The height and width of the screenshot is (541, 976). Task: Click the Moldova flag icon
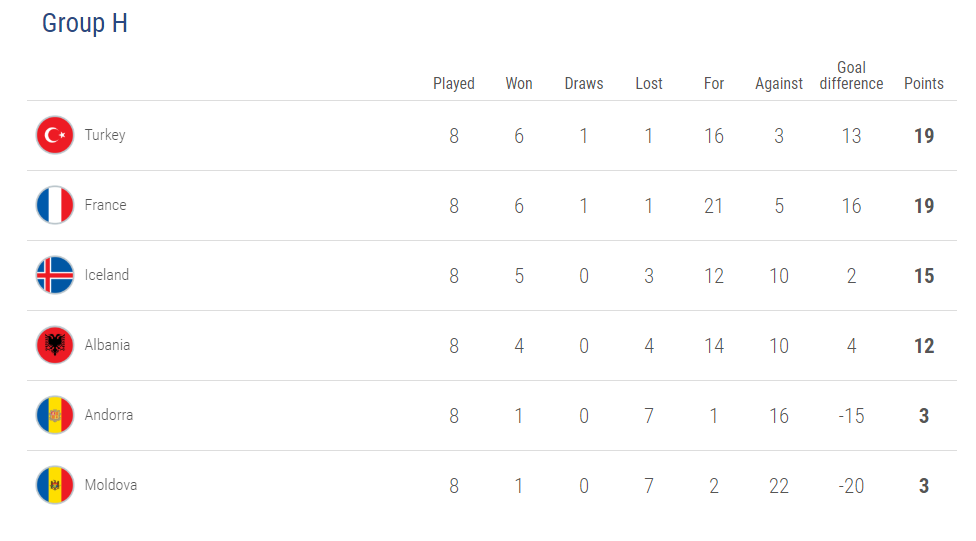point(55,485)
